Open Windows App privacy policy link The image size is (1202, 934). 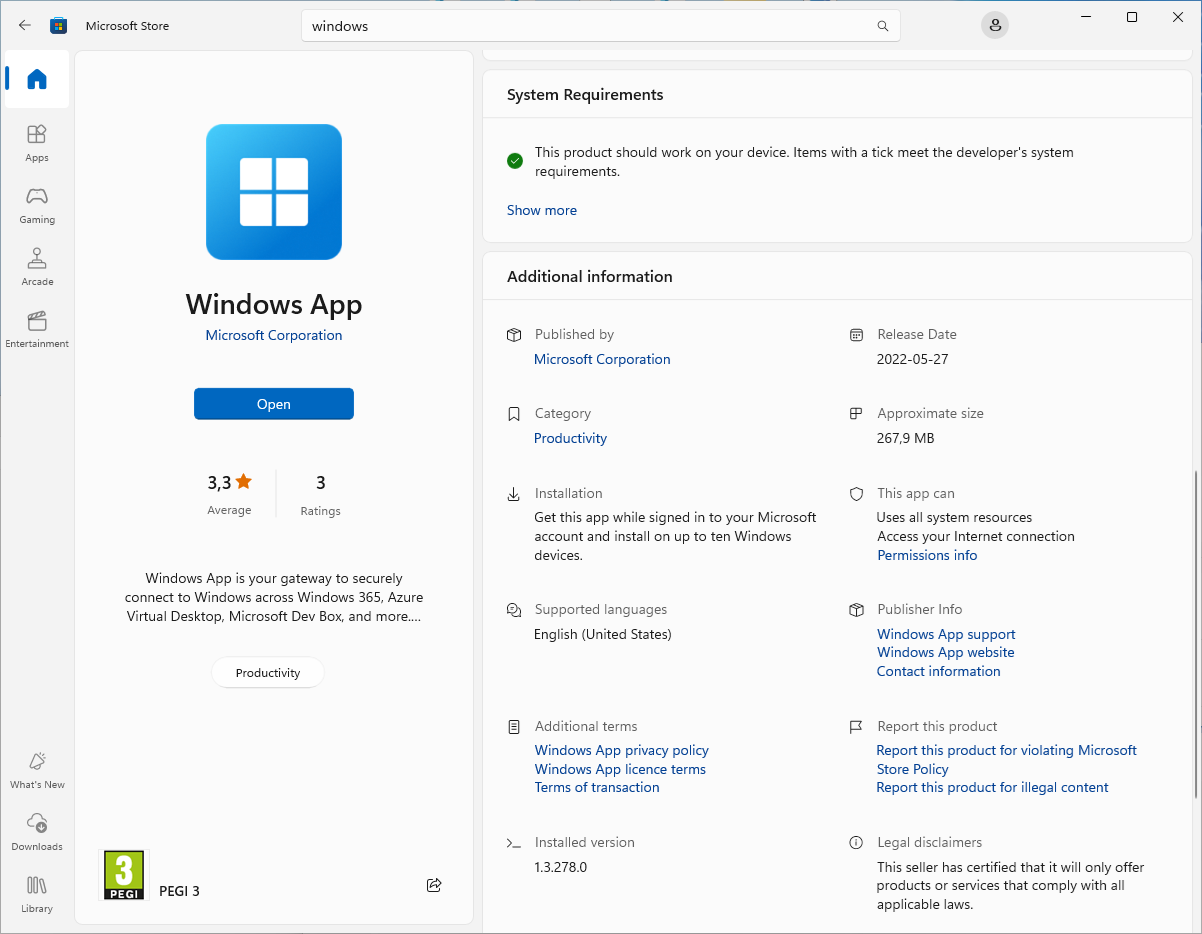(622, 750)
